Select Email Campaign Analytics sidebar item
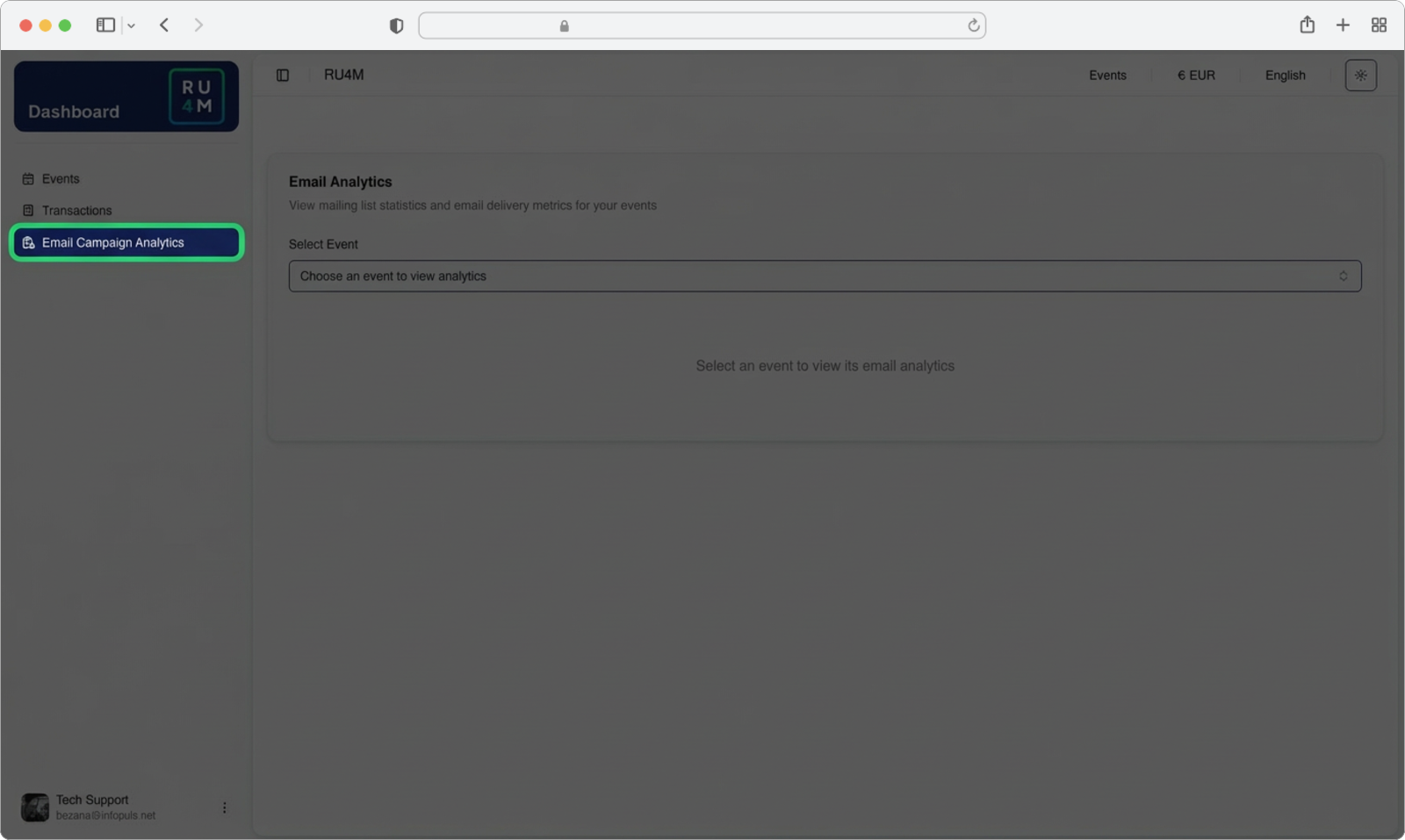 pyautogui.click(x=113, y=243)
